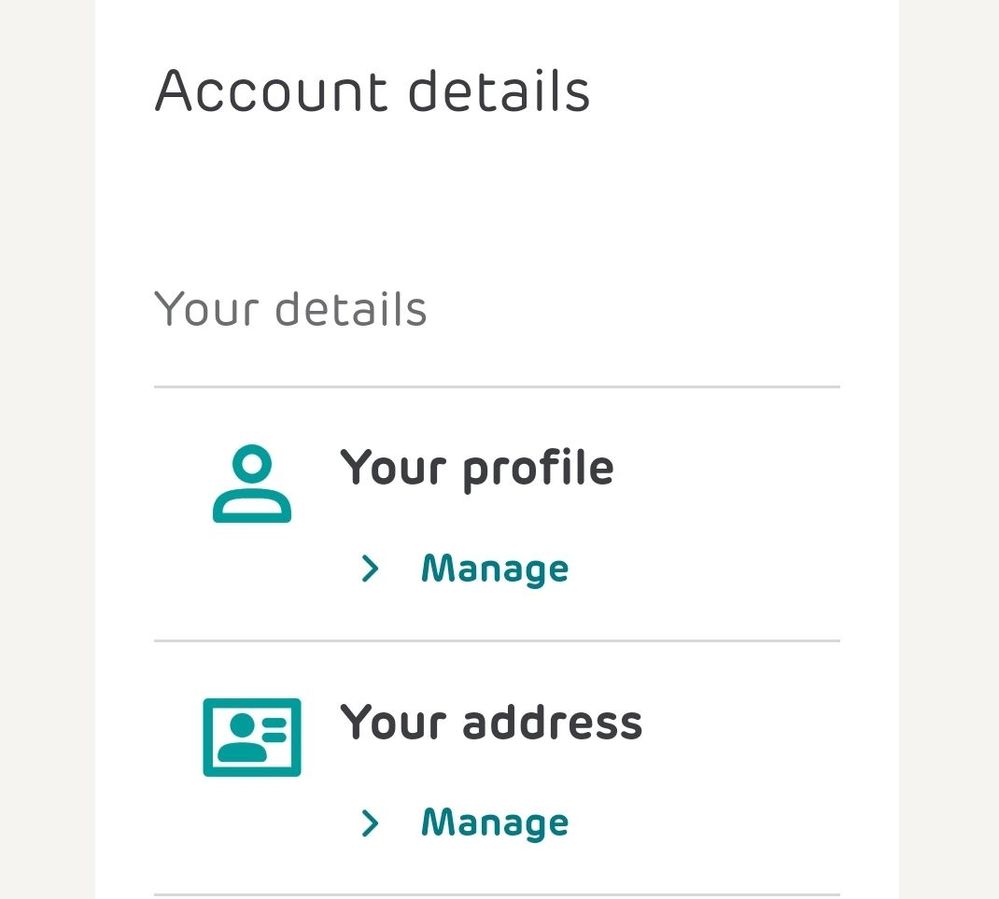Click the divider line above Your profile
Viewport: 999px width, 899px height.
coord(497,386)
